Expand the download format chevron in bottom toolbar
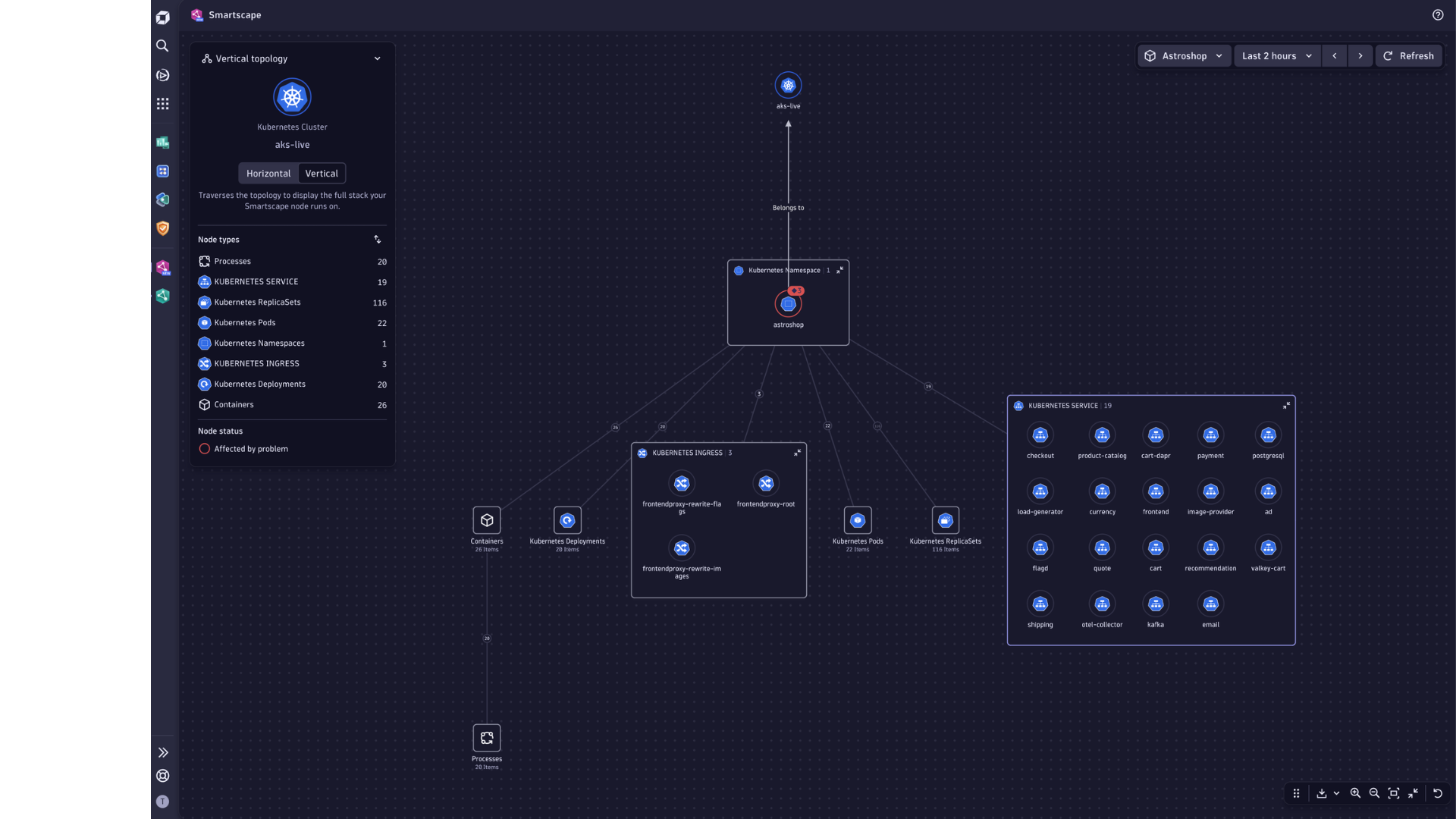1456x819 pixels. coord(1337,793)
